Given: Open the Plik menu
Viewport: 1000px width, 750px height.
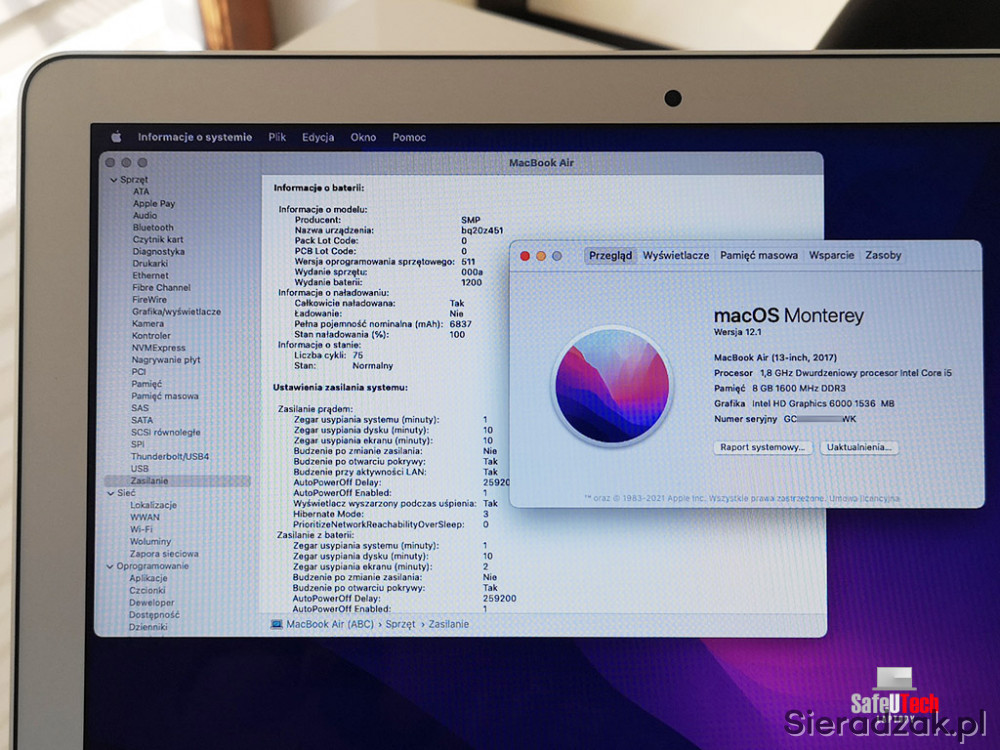Looking at the screenshot, I should pos(277,137).
